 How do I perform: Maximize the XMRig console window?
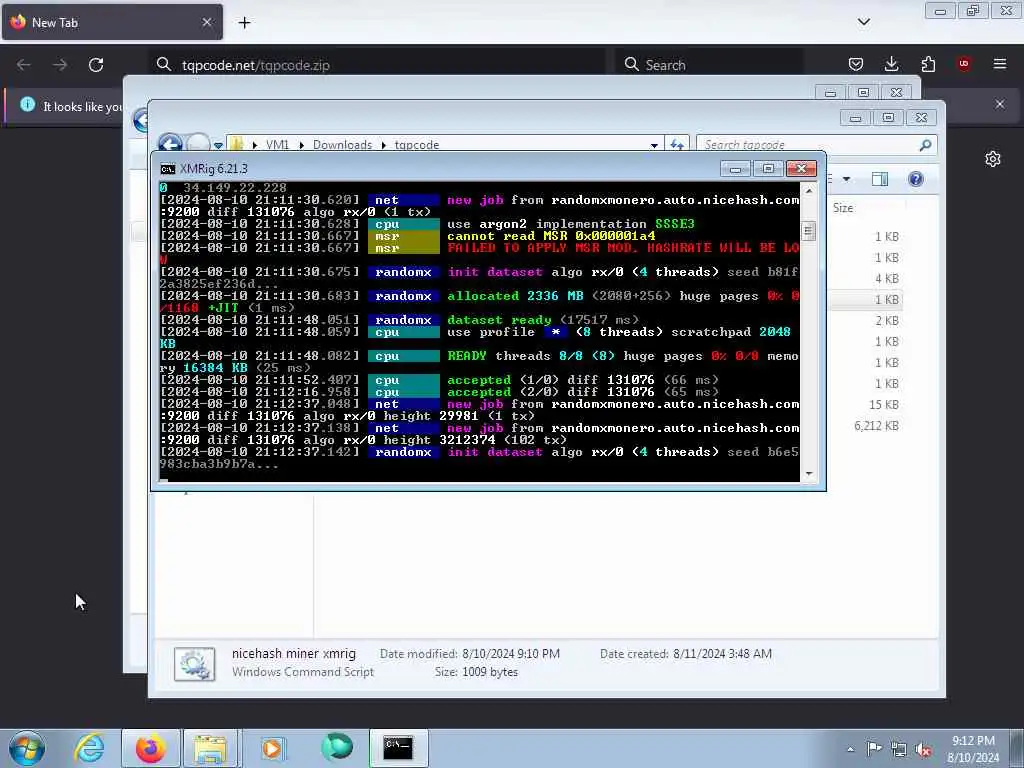point(768,169)
